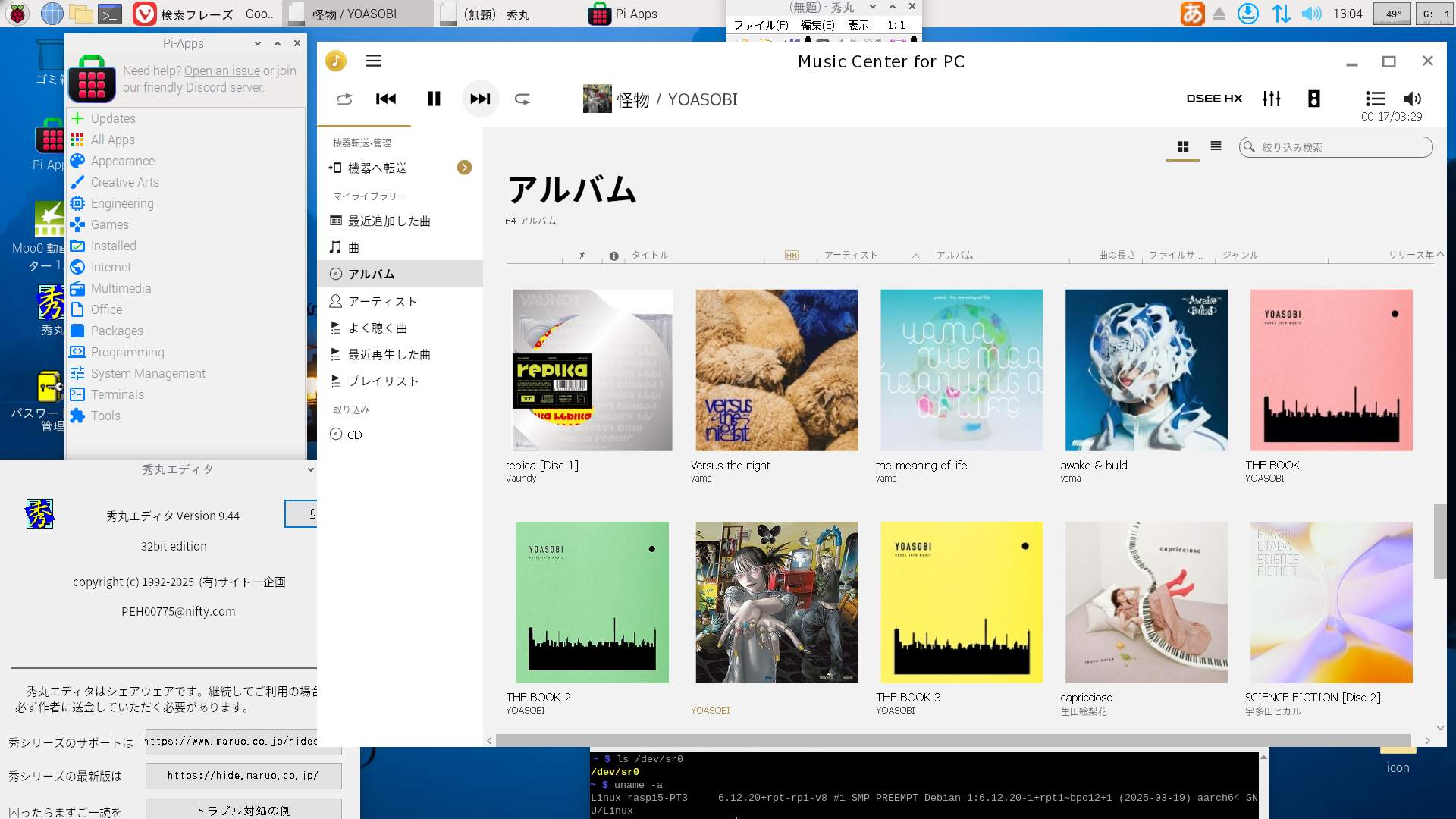The image size is (1456, 819).
Task: Open the awake & build album cover
Action: pos(1146,370)
